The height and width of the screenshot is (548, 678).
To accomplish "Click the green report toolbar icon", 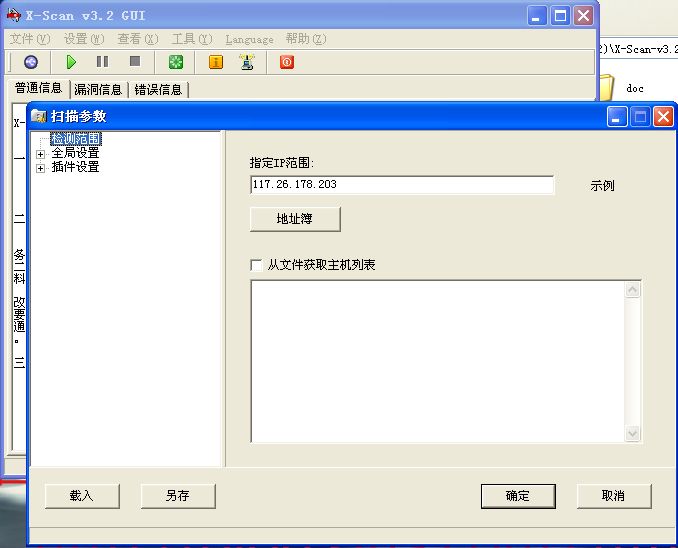I will (176, 62).
